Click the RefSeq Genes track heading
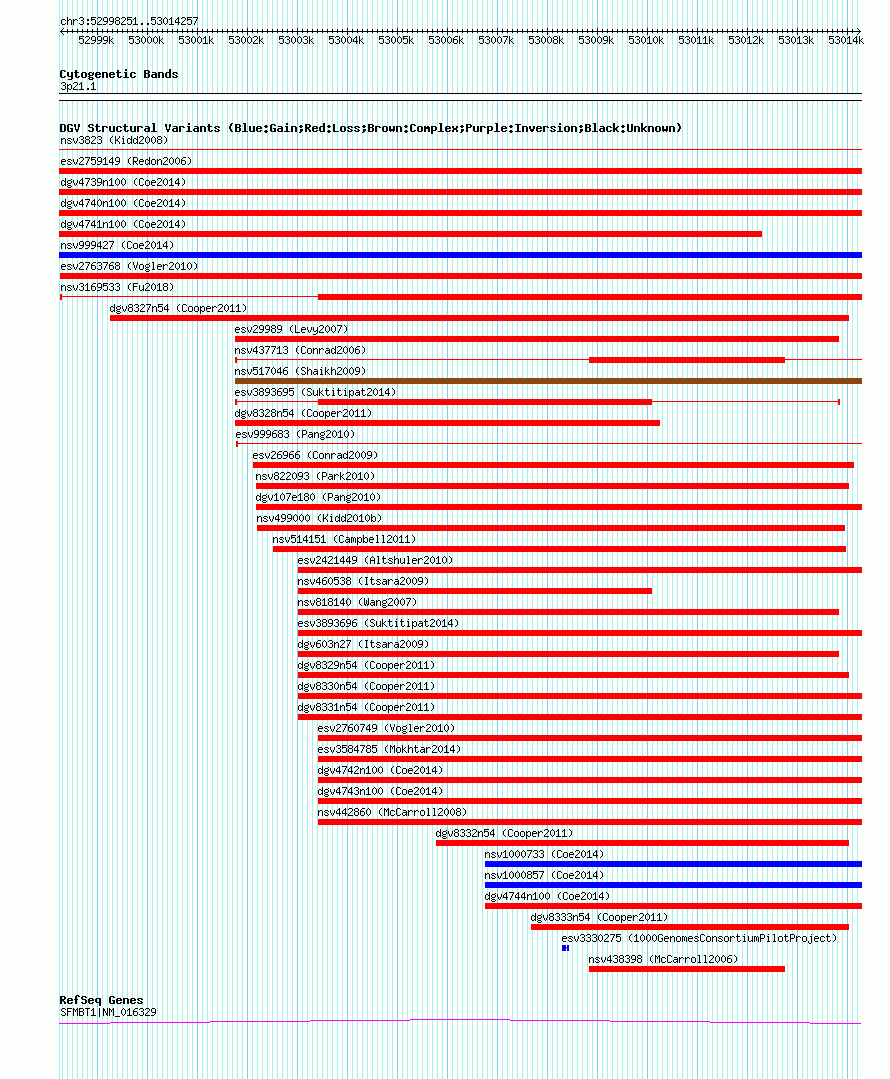Viewport: 890px width, 1079px height. point(101,1001)
